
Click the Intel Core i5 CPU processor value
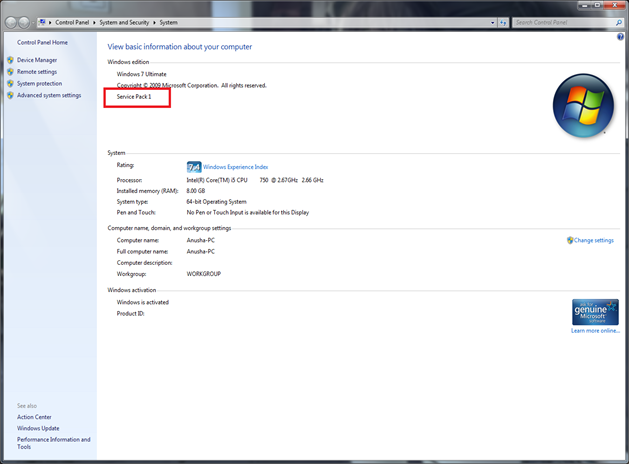(255, 180)
